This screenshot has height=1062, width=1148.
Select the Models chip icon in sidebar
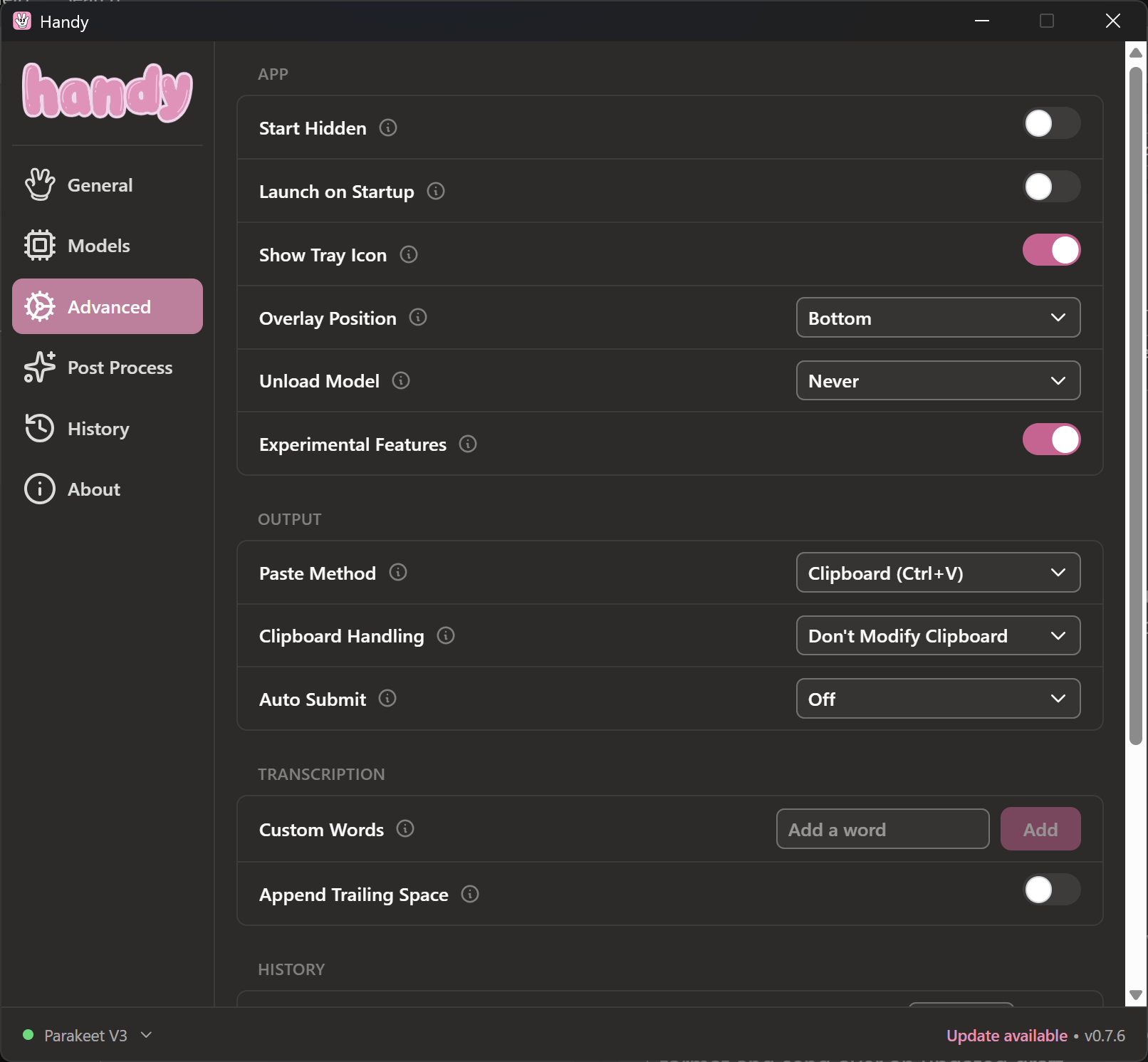pos(40,245)
